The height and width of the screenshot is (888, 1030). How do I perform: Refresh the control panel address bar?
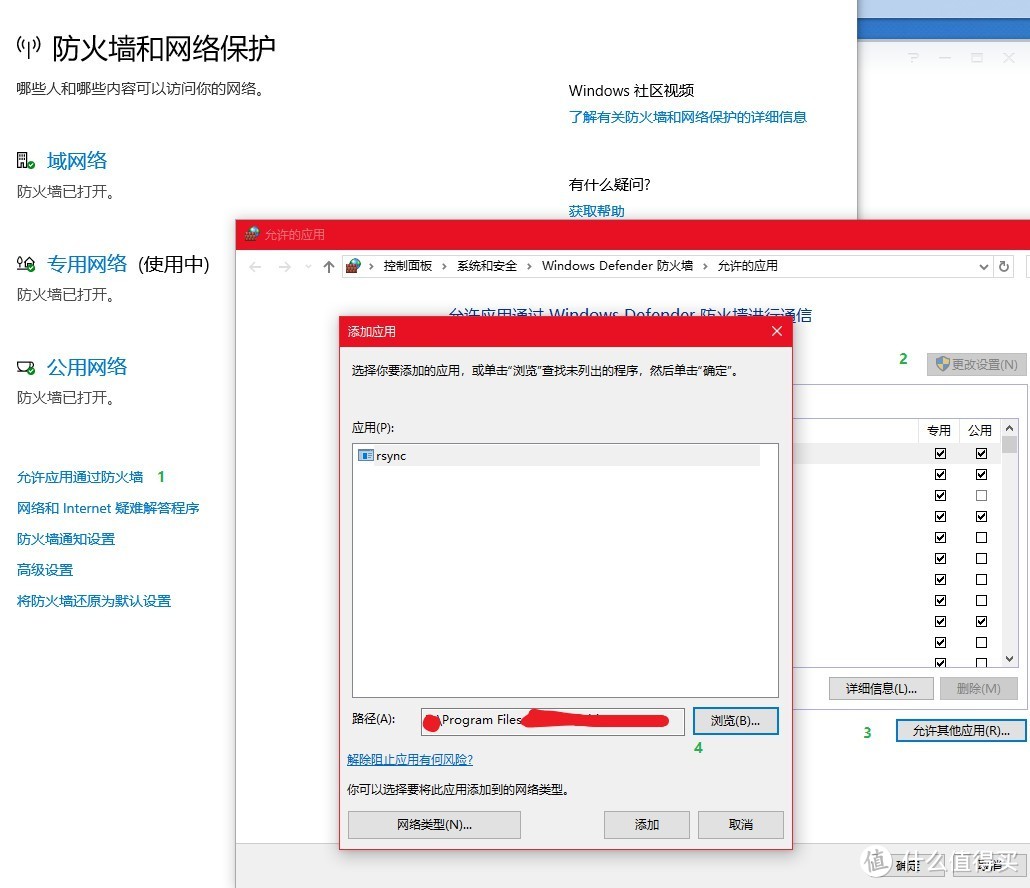tap(1004, 267)
